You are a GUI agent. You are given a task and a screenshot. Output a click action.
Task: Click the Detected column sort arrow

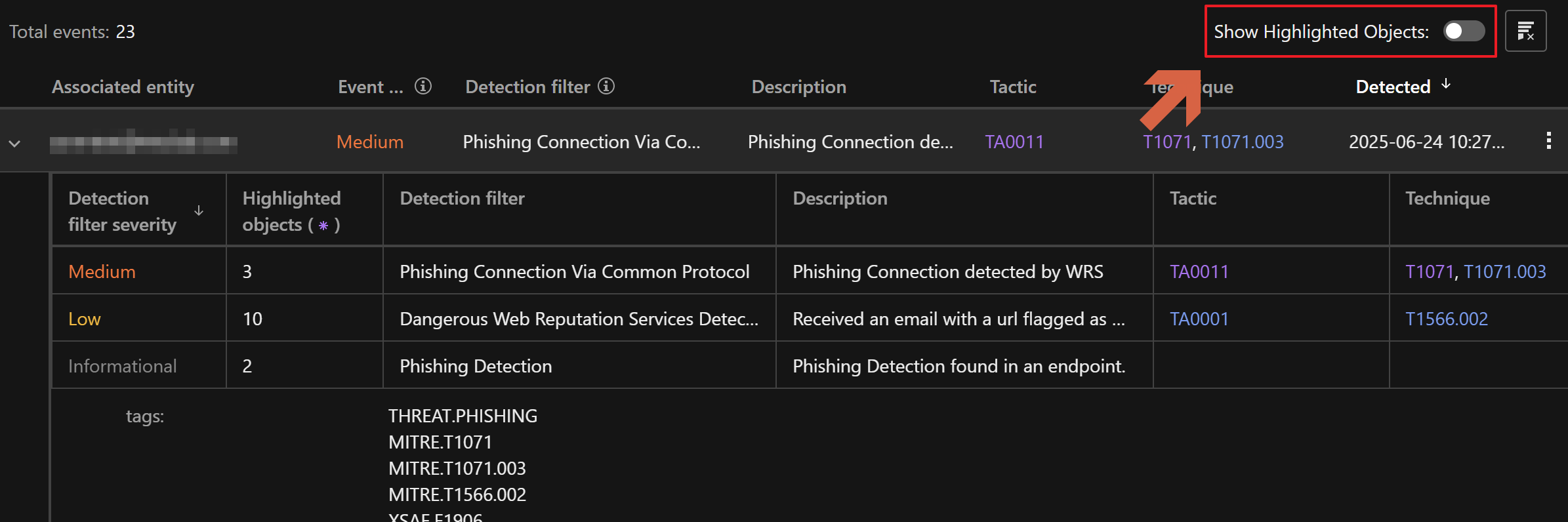click(x=1446, y=85)
